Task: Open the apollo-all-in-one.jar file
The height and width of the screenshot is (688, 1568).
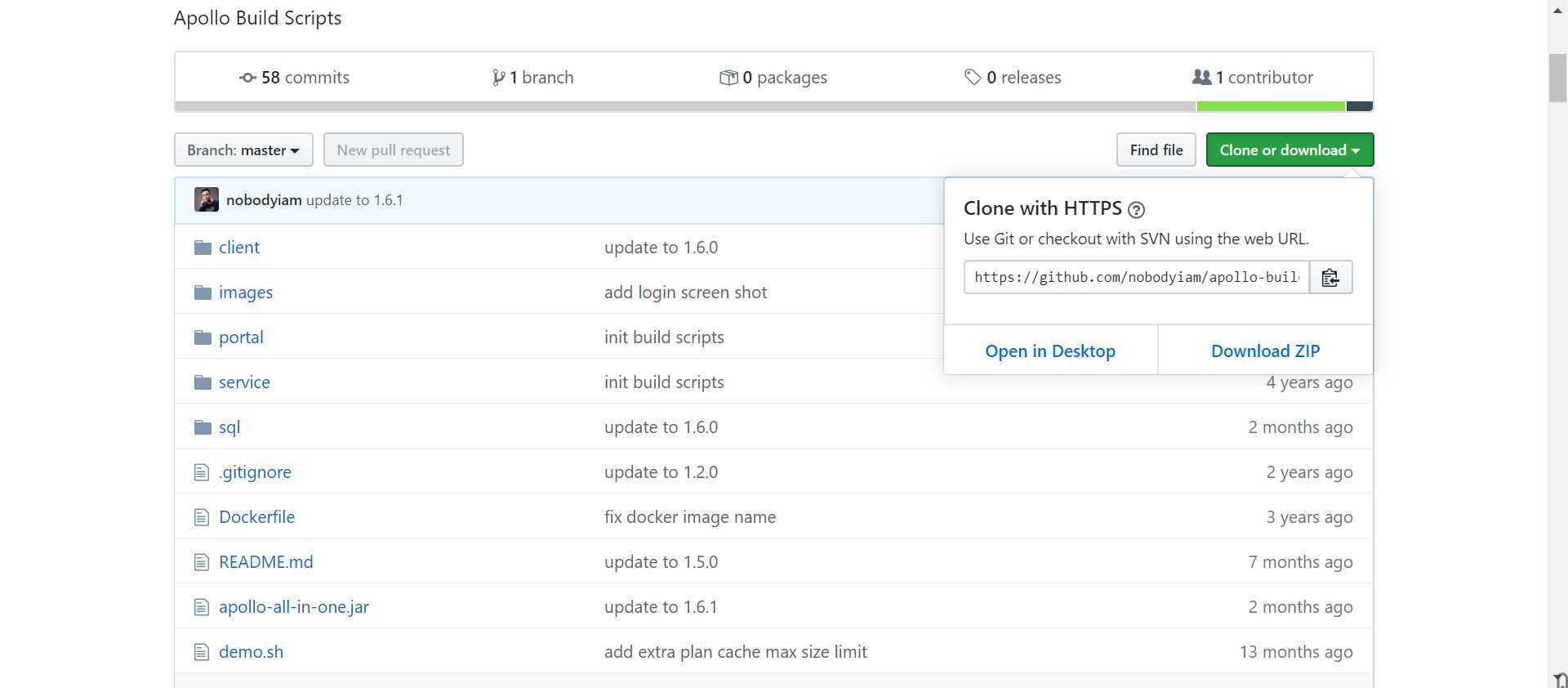Action: coord(294,607)
